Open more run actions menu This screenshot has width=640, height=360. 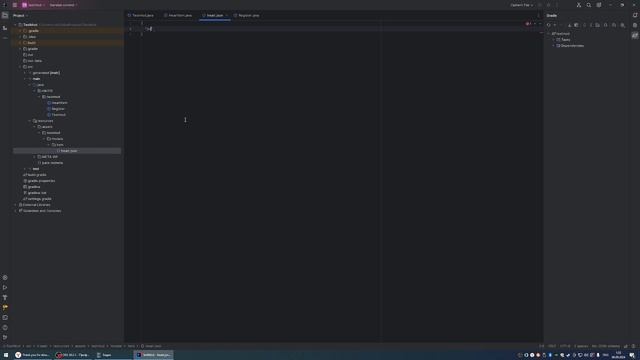(x=557, y=5)
